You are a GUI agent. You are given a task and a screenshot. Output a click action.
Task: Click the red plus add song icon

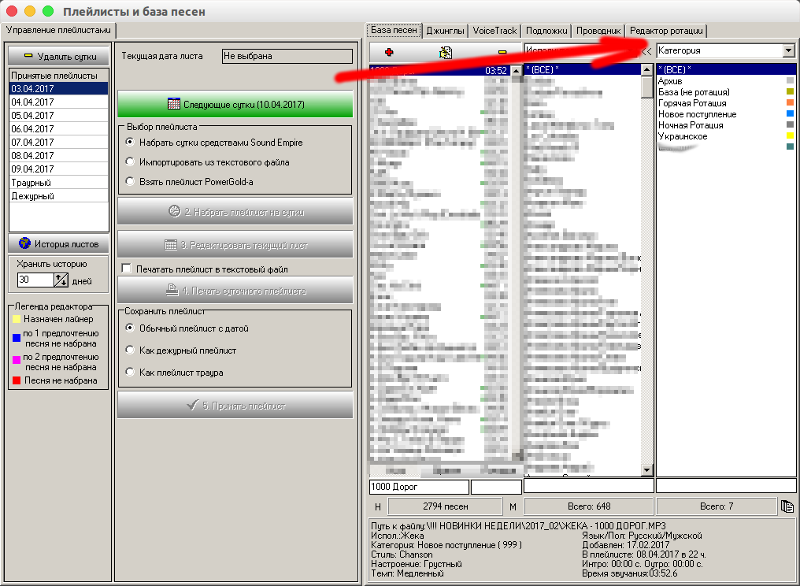(389, 50)
